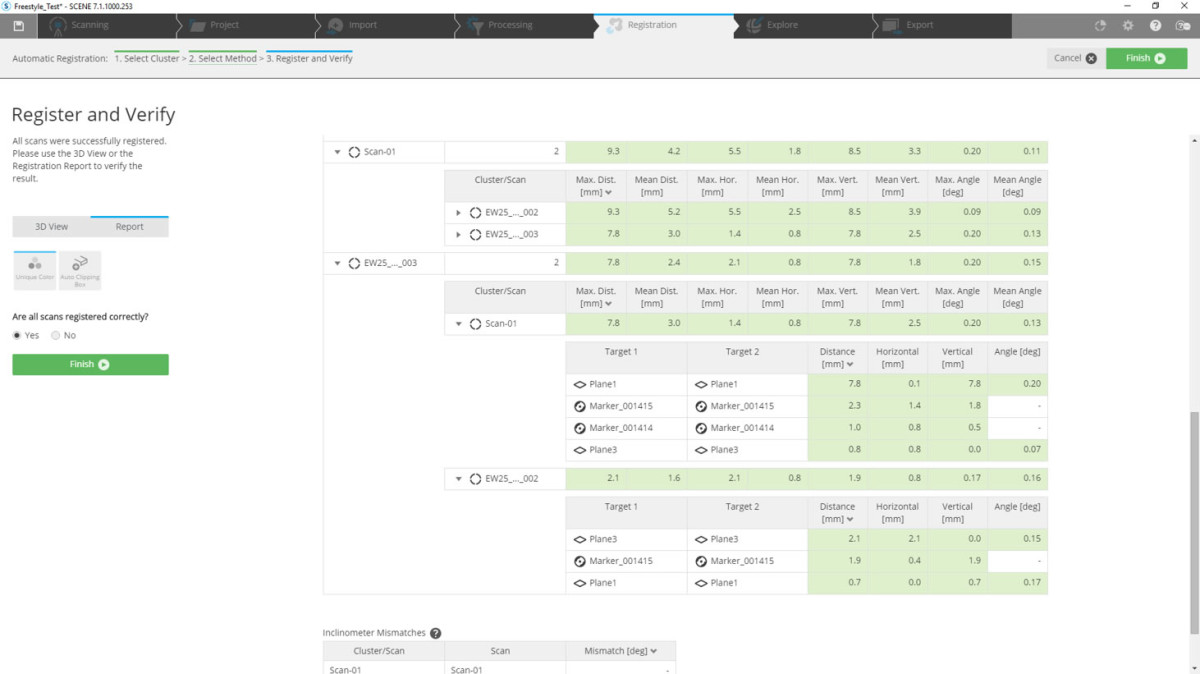
Task: Click the save project icon
Action: point(19,25)
